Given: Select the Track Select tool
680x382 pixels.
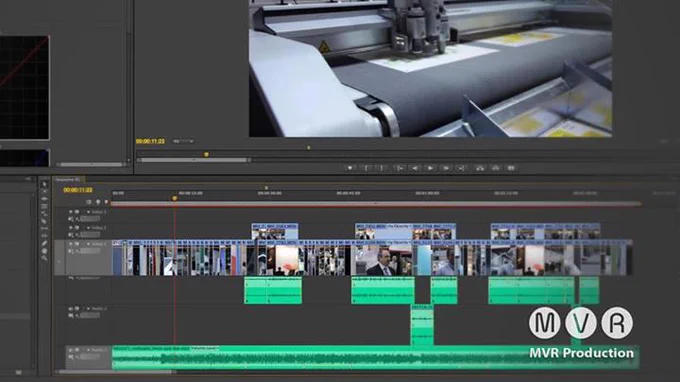Looking at the screenshot, I should [x=44, y=191].
